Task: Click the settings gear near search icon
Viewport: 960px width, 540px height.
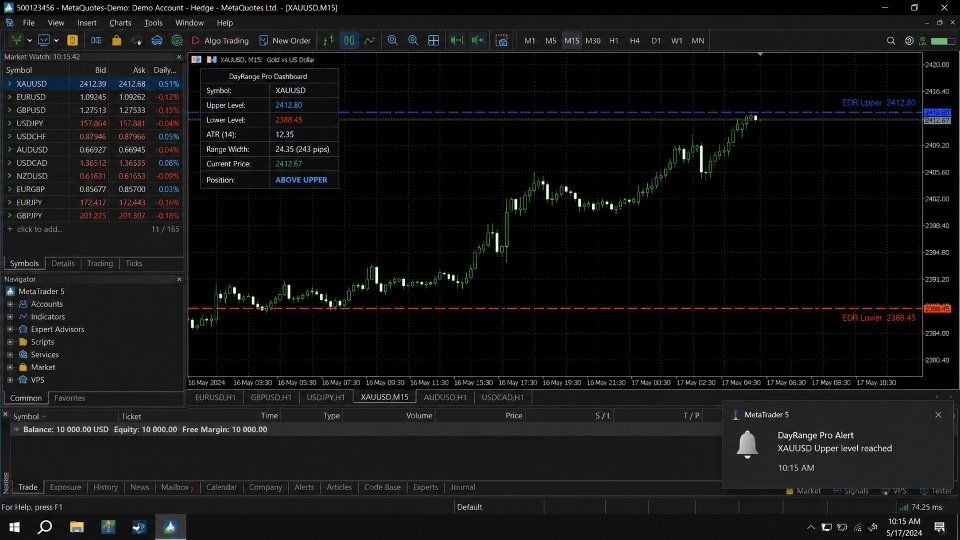Action: pos(909,40)
